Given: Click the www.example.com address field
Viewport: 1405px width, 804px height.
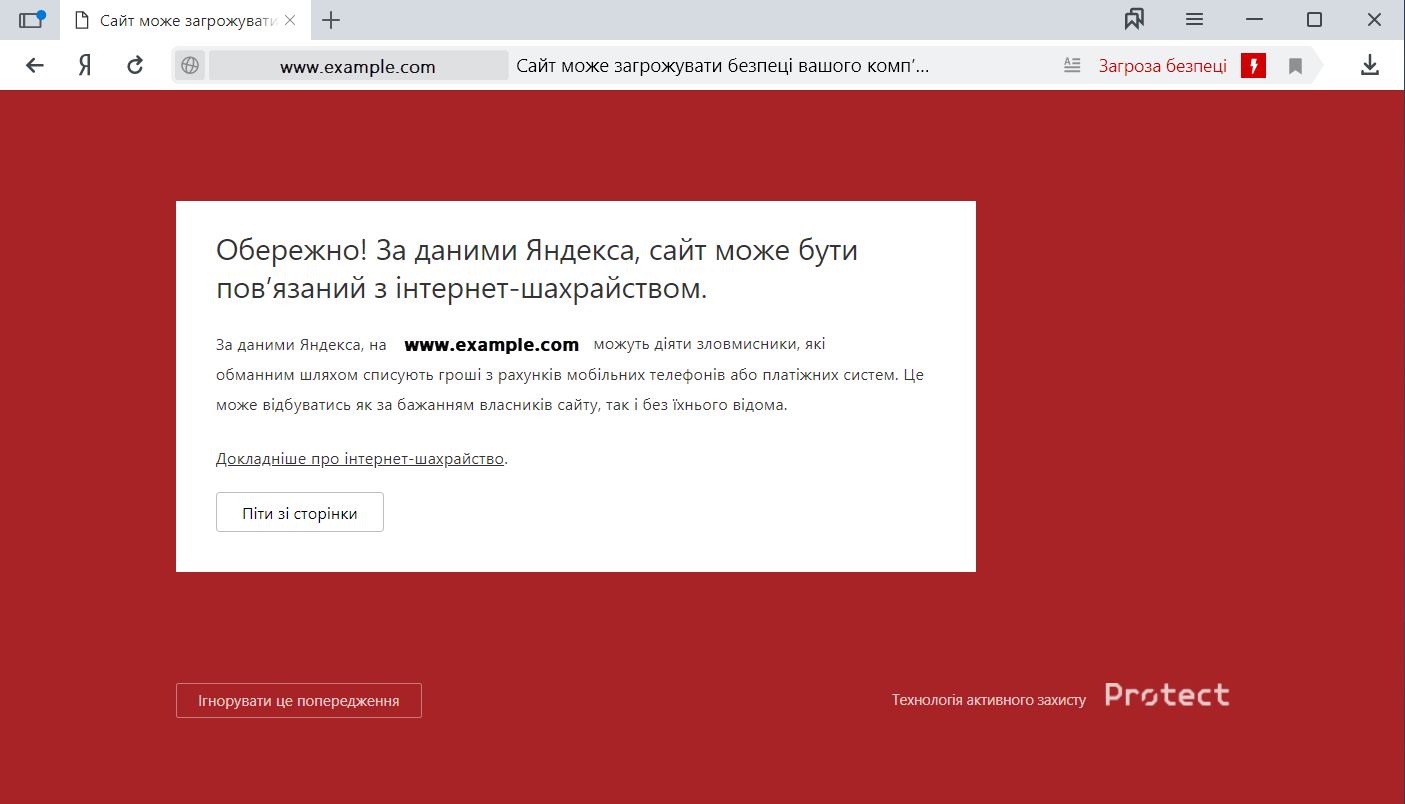Looking at the screenshot, I should point(358,67).
